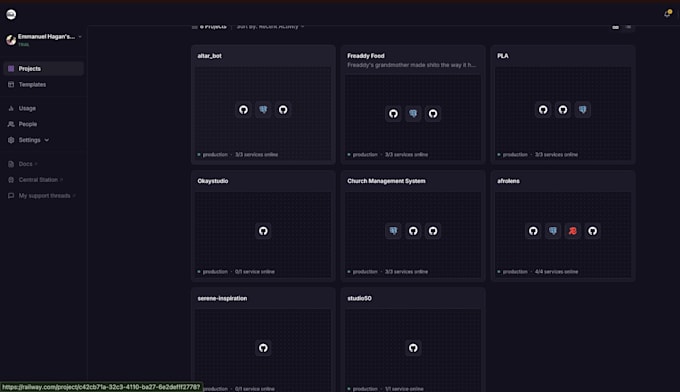Click Postgres database icon in altar_bot
Screen dimensions: 680x392
263,110
